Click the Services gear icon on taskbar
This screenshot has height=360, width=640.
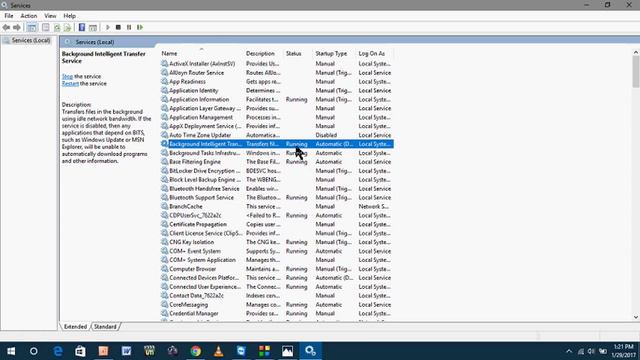[x=310, y=351]
